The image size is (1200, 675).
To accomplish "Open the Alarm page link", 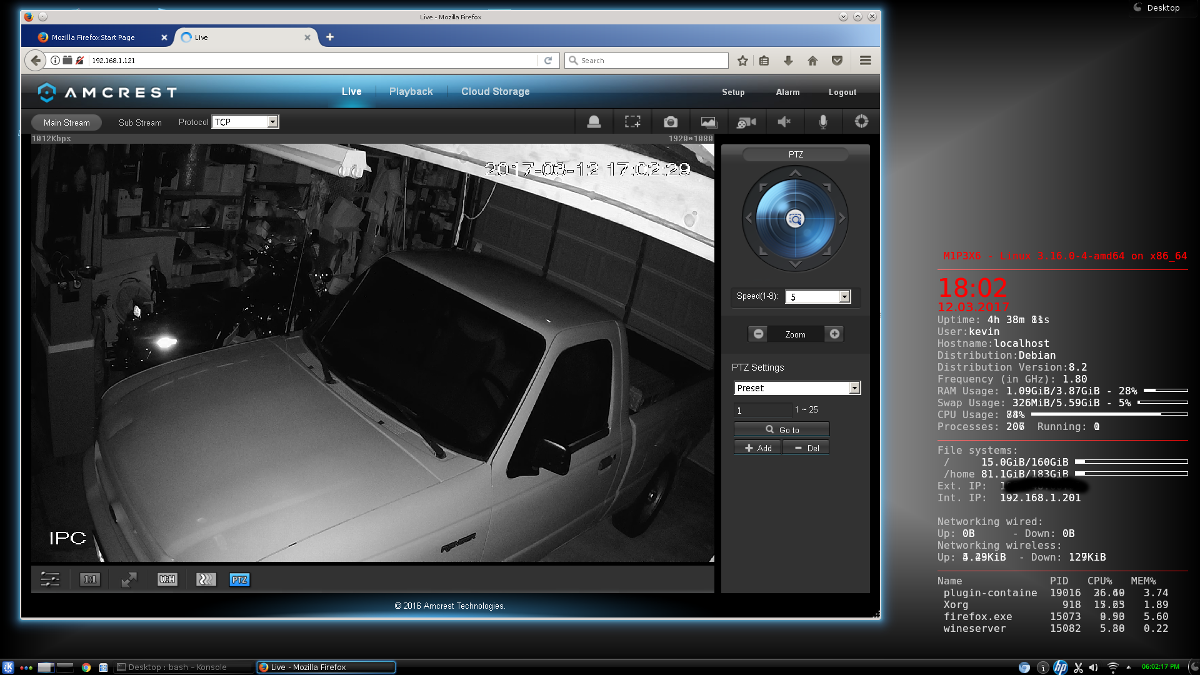I will tap(788, 92).
